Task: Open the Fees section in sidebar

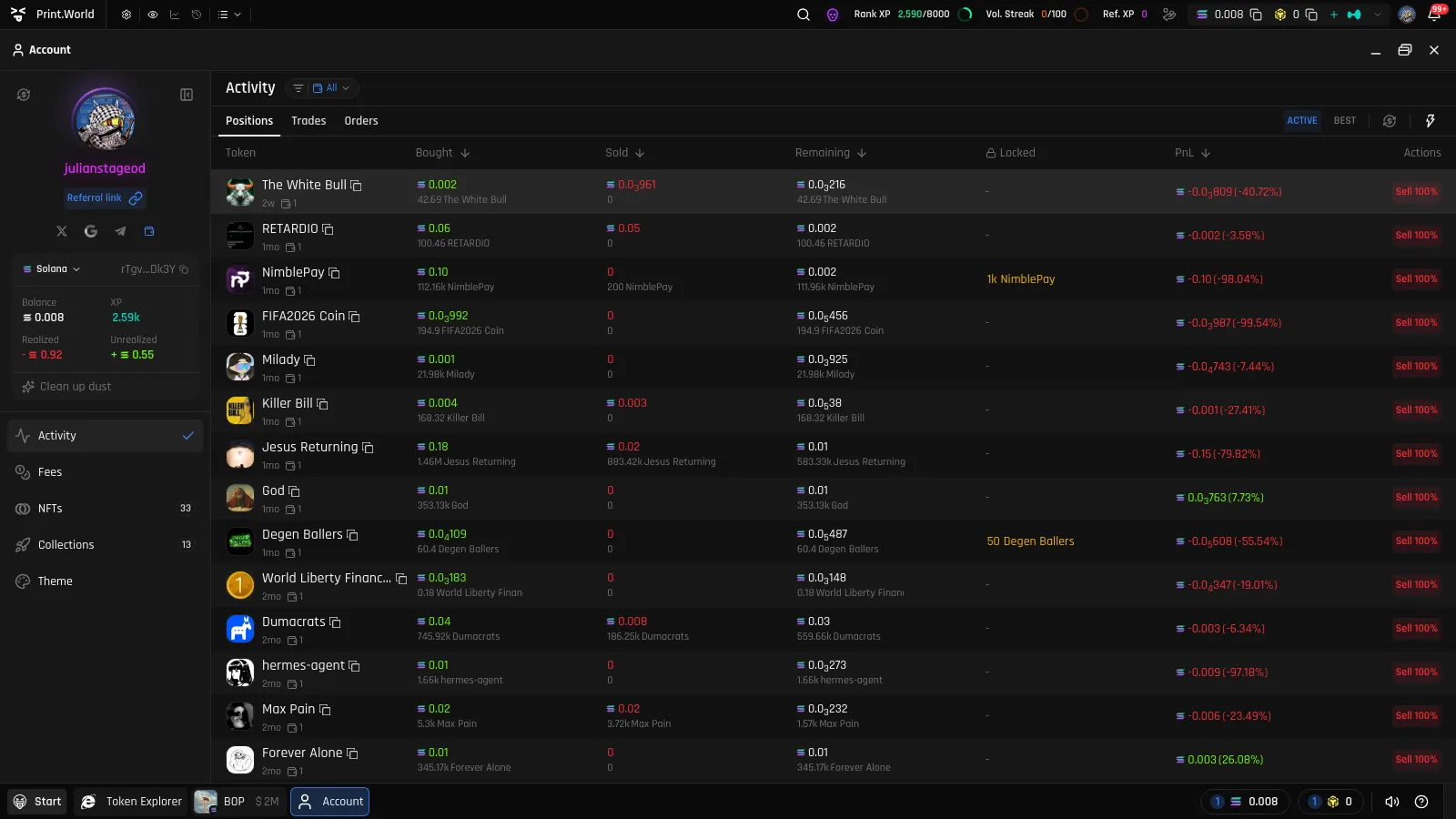Action: tap(106, 472)
